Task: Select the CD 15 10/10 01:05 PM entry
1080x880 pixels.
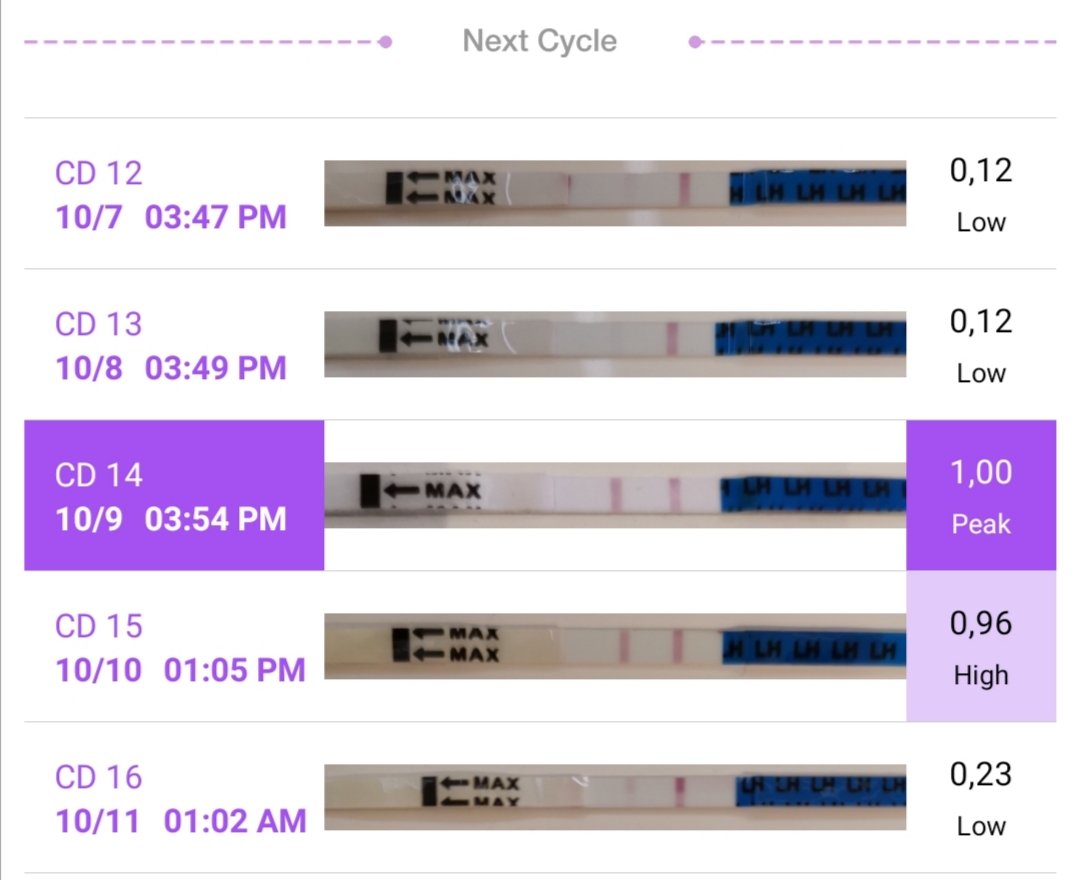Action: coord(180,648)
